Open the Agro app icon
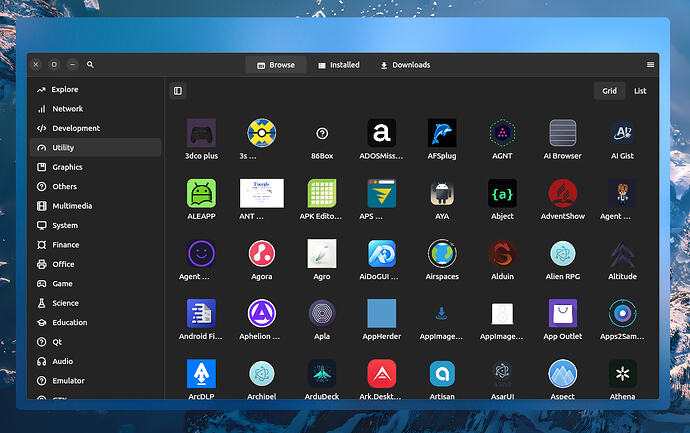The width and height of the screenshot is (690, 433). 322,253
